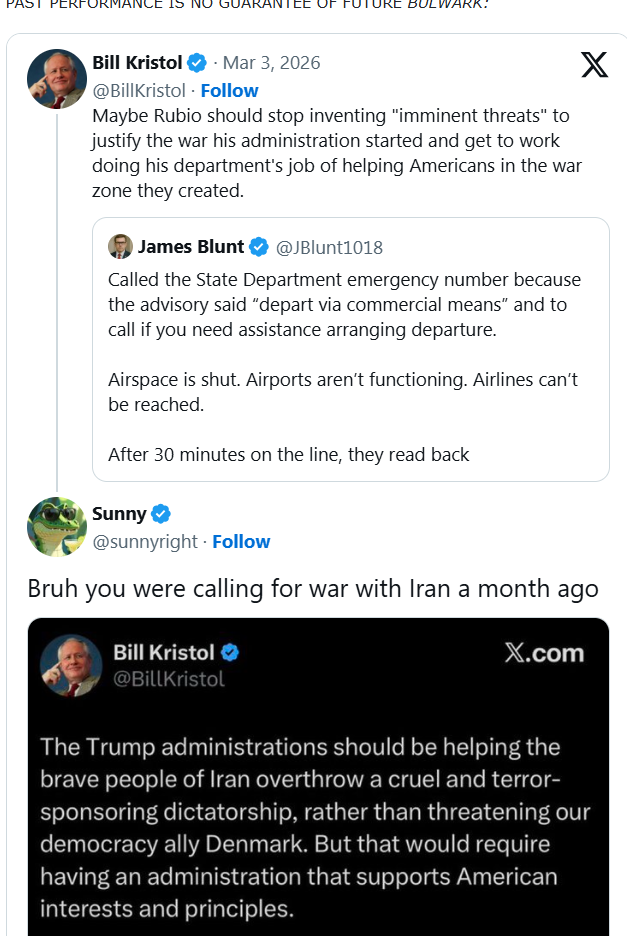Screen dimensions: 627x936
Task: Follow @BillKristol via the Follow link
Action: (229, 91)
